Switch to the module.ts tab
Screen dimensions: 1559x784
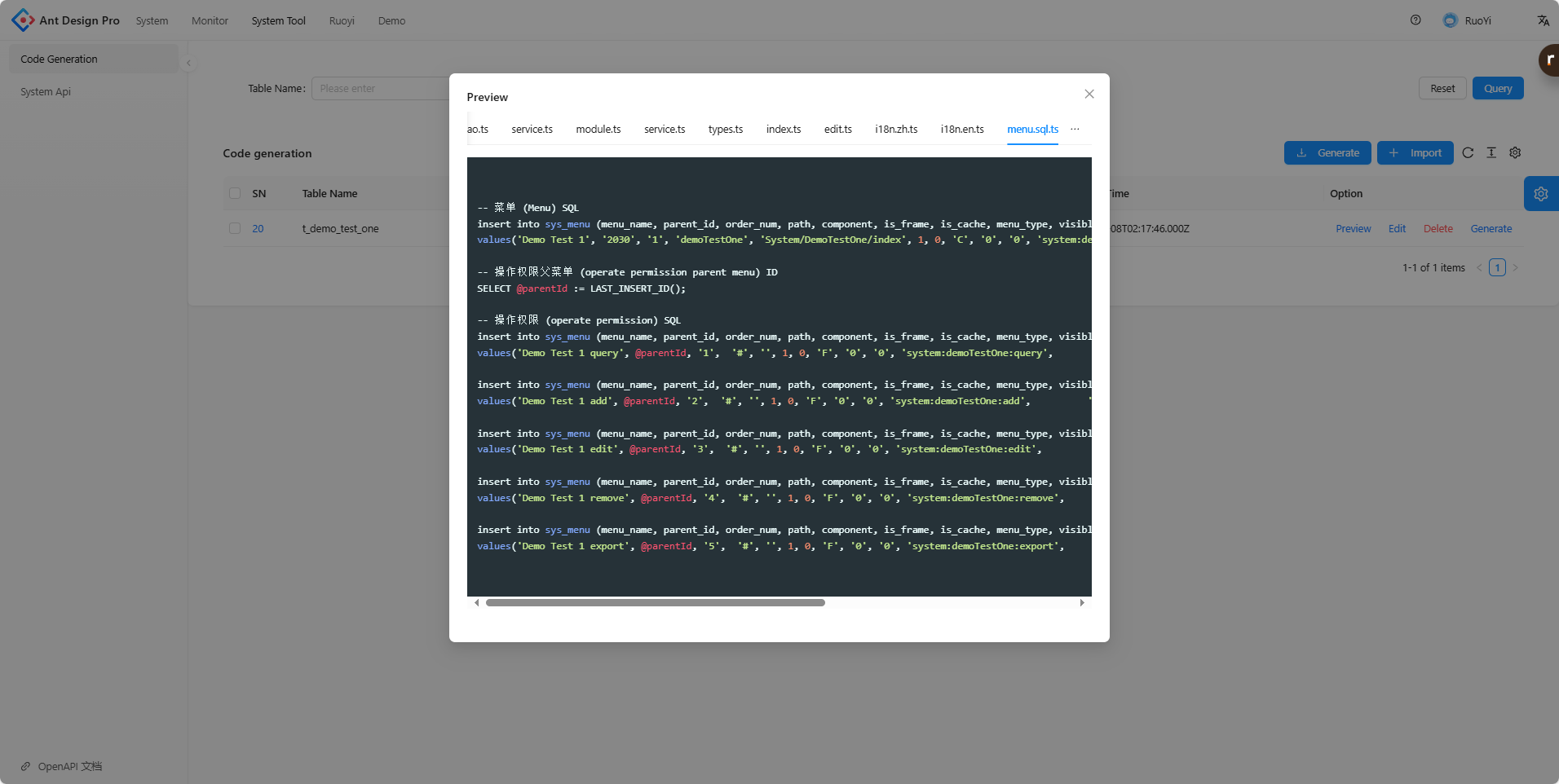598,129
